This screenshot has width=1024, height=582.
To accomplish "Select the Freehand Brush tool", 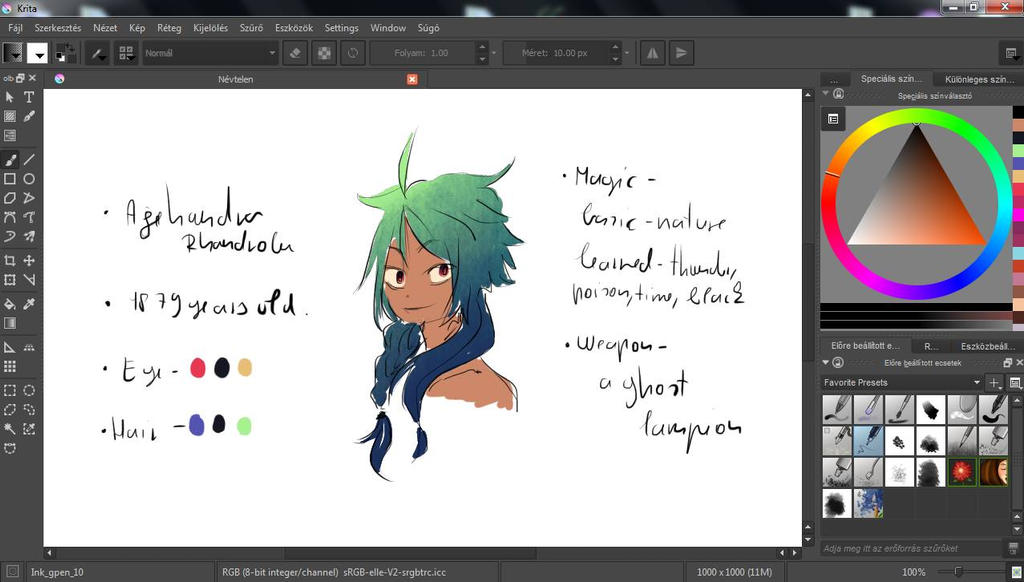I will coord(10,159).
